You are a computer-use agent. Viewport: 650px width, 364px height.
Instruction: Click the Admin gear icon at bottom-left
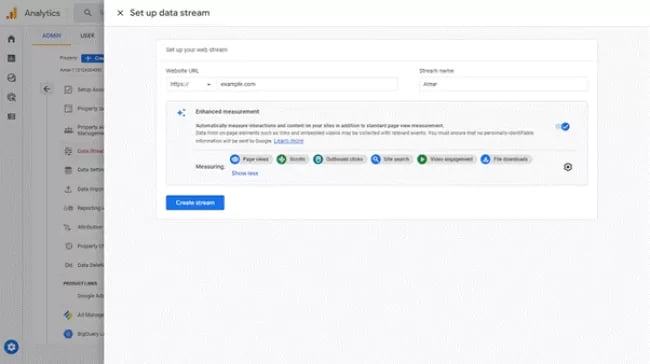tap(11, 347)
